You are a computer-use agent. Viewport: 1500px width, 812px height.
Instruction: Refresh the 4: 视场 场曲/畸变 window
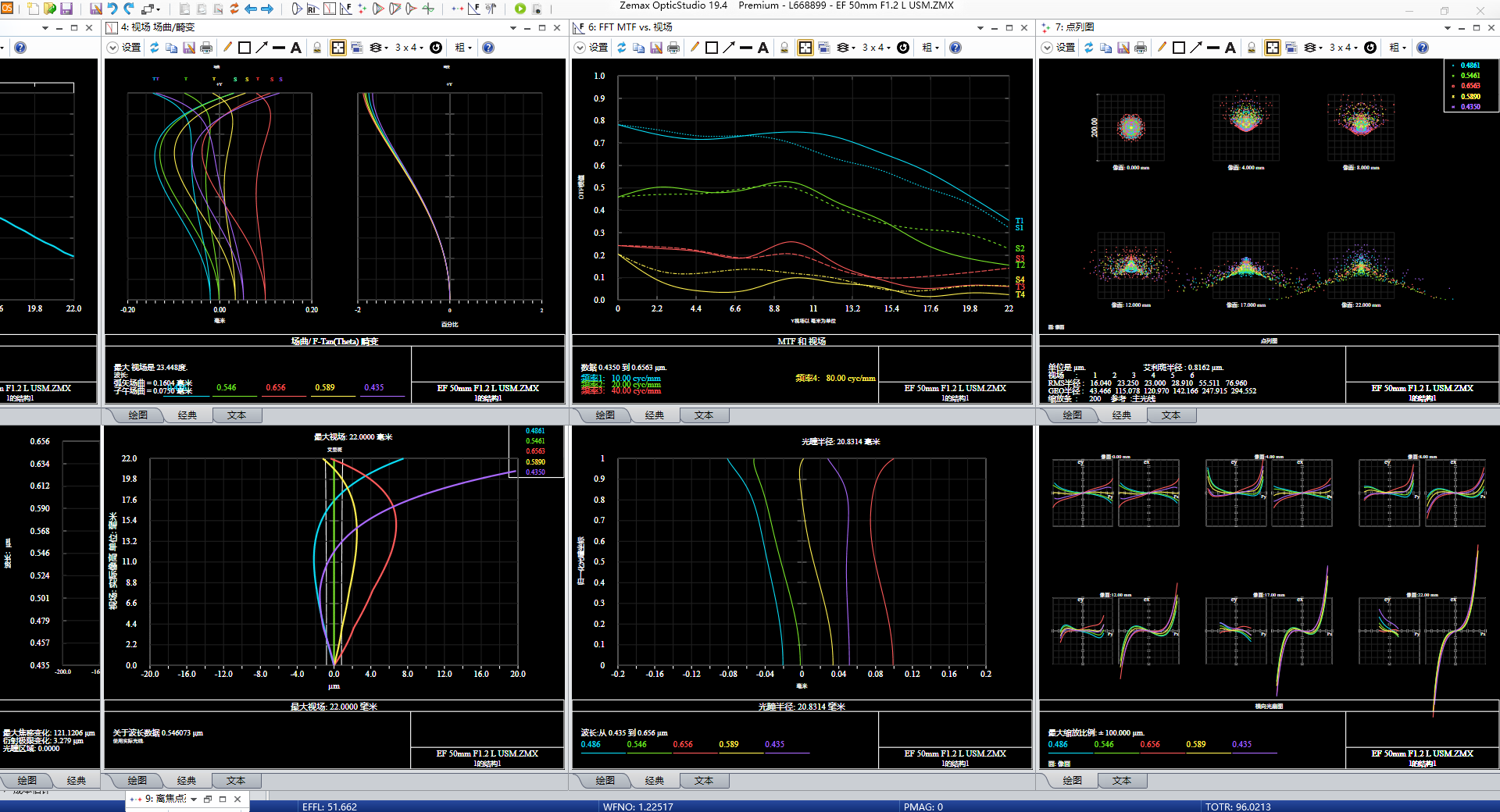155,48
